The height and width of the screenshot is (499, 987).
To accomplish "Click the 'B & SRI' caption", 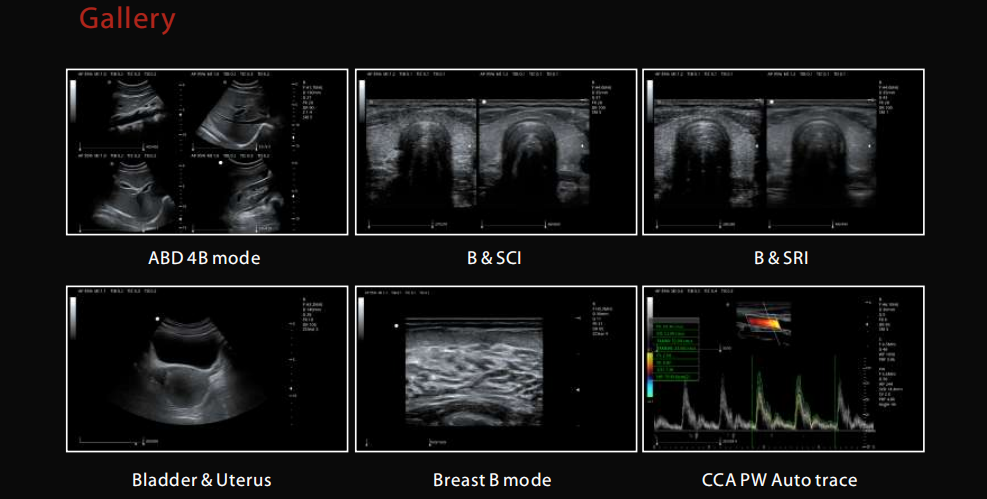I will click(781, 258).
